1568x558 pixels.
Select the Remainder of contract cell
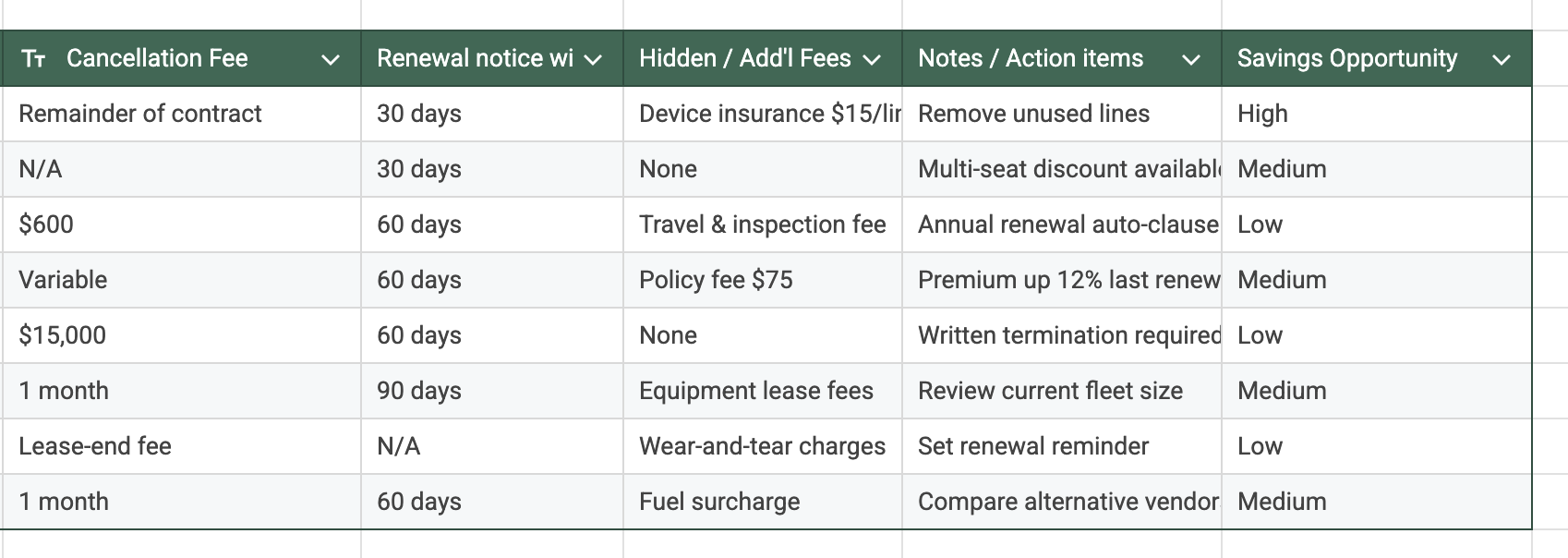tap(140, 114)
